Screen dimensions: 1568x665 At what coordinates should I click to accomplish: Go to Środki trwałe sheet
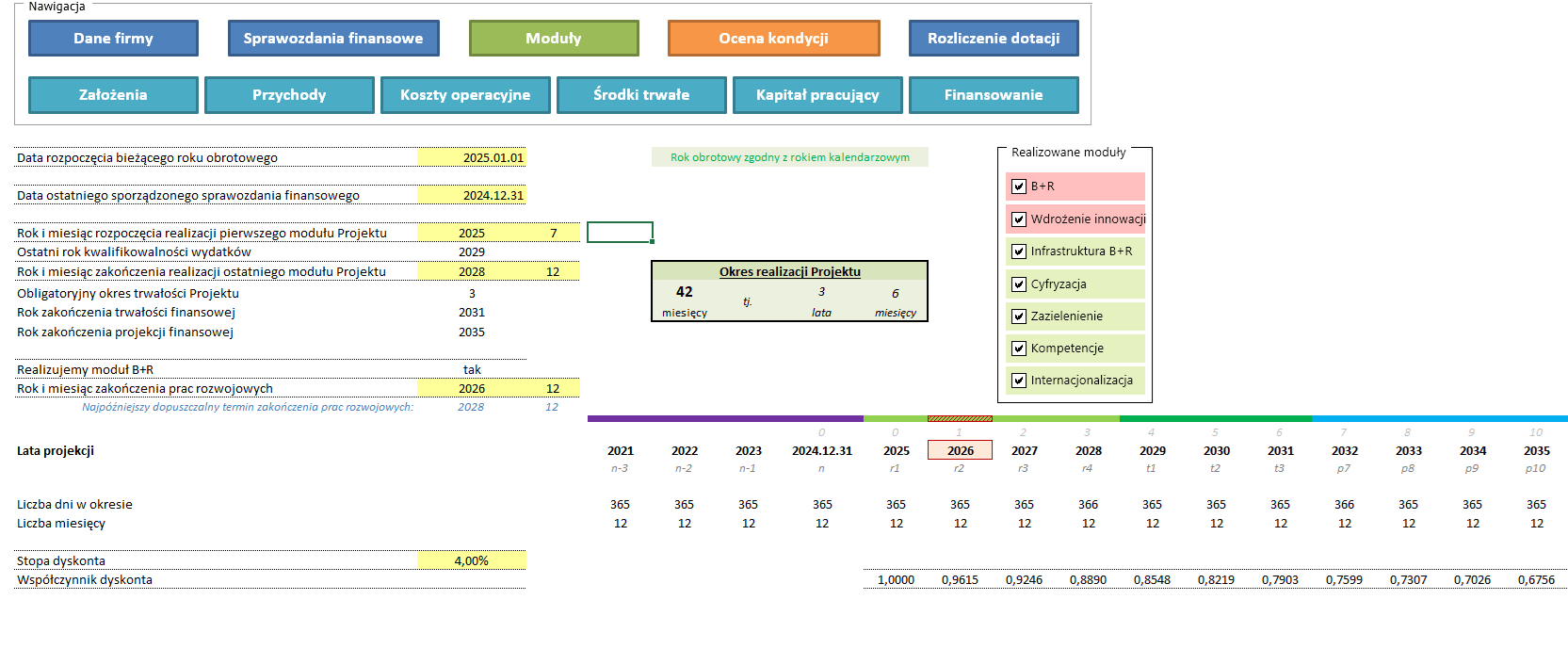point(641,95)
